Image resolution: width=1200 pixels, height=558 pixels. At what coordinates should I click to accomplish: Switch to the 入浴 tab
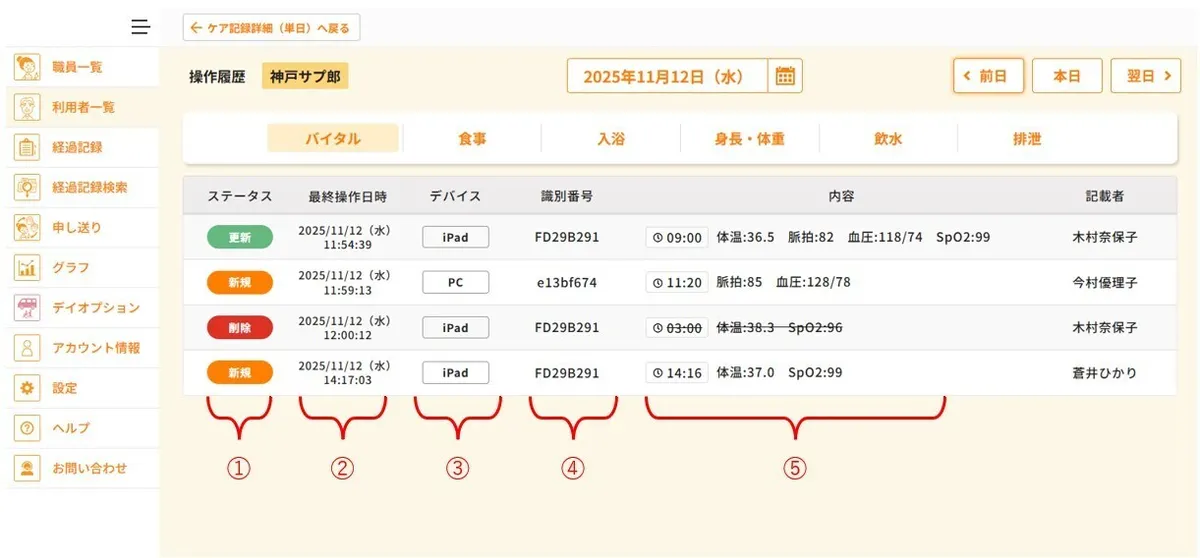click(610, 139)
